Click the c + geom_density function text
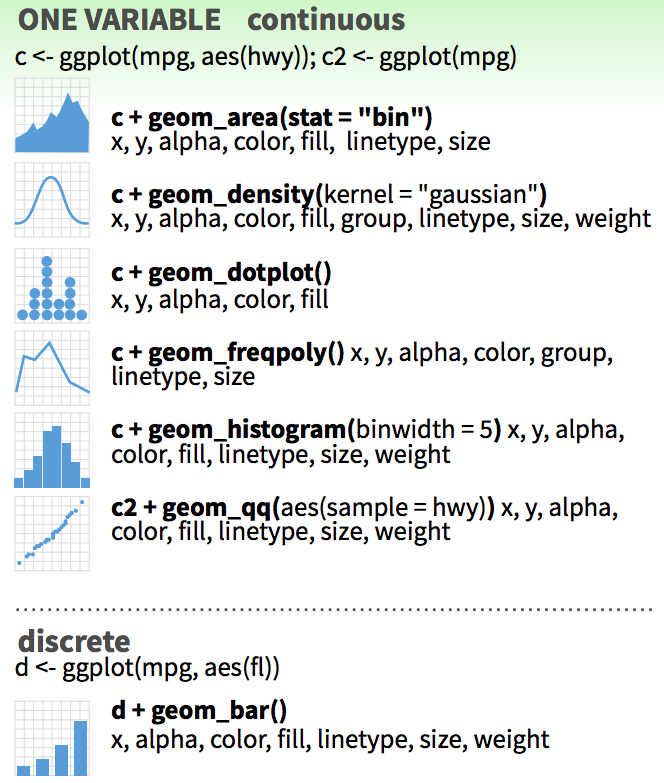 (330, 193)
